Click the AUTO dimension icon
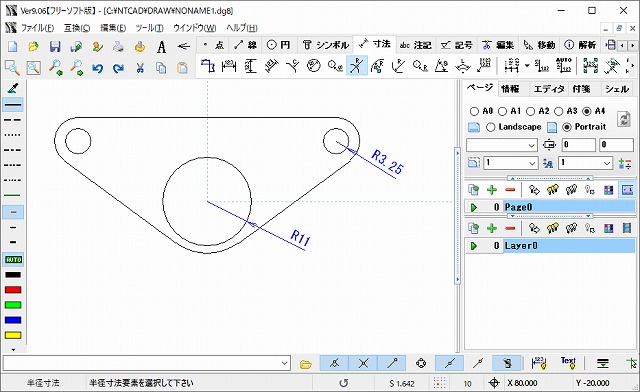 (x=564, y=66)
